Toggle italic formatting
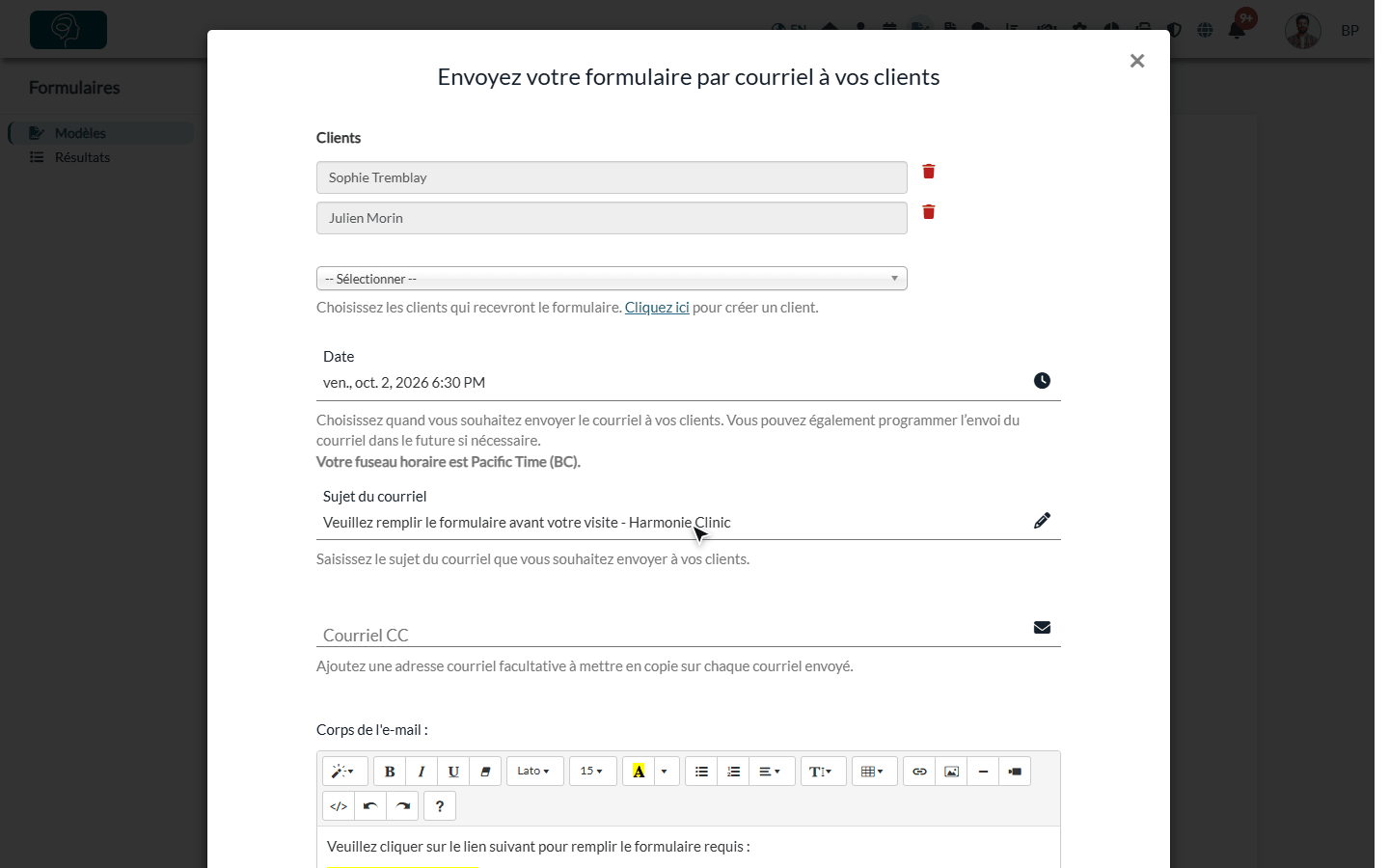Viewport: 1389px width, 868px height. (x=422, y=772)
